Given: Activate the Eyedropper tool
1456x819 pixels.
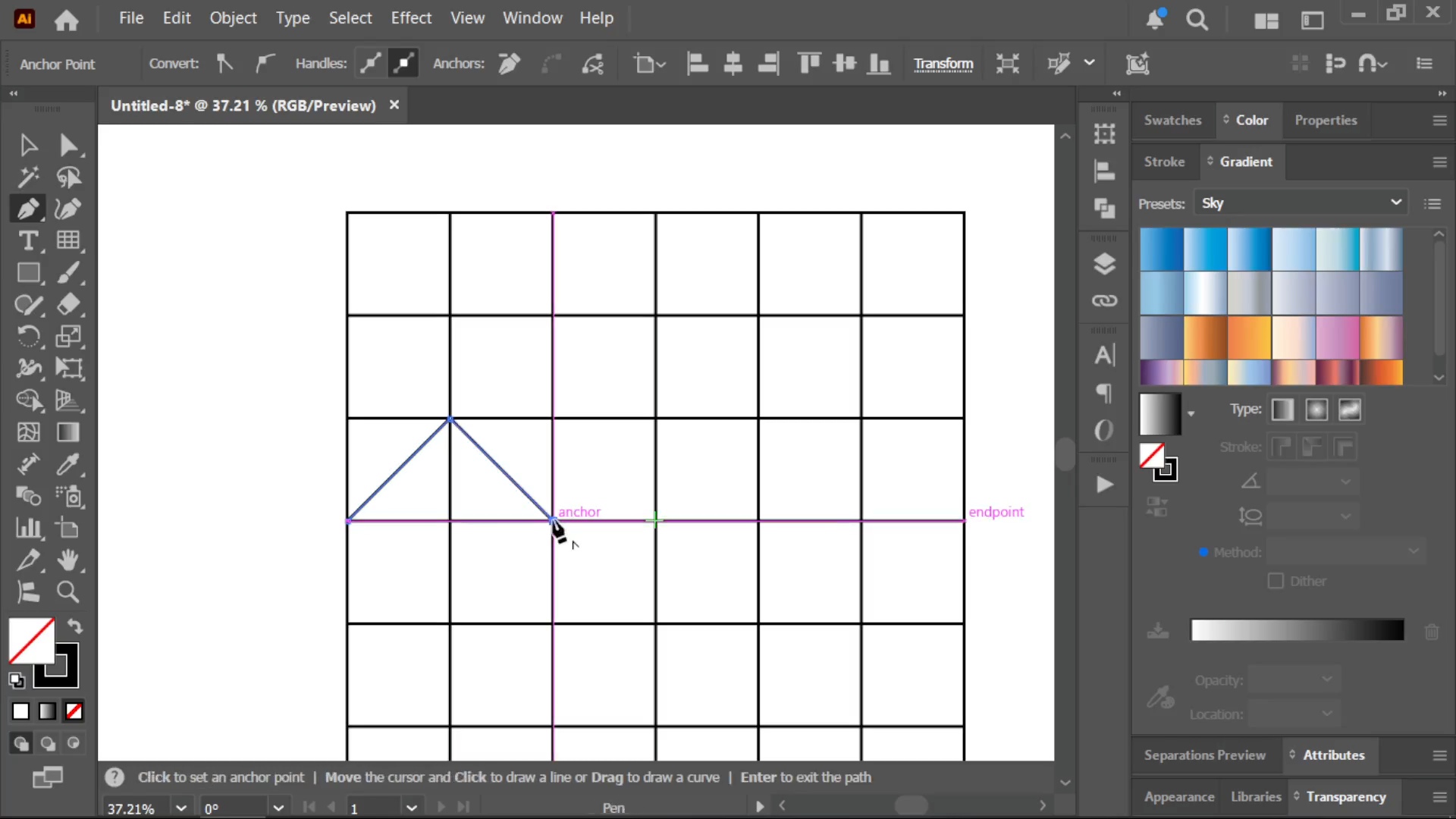Looking at the screenshot, I should click(x=68, y=464).
